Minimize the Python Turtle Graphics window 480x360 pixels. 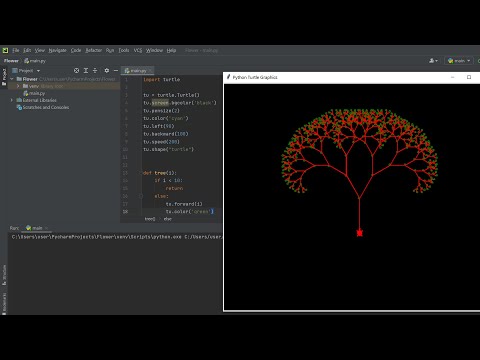[453, 77]
